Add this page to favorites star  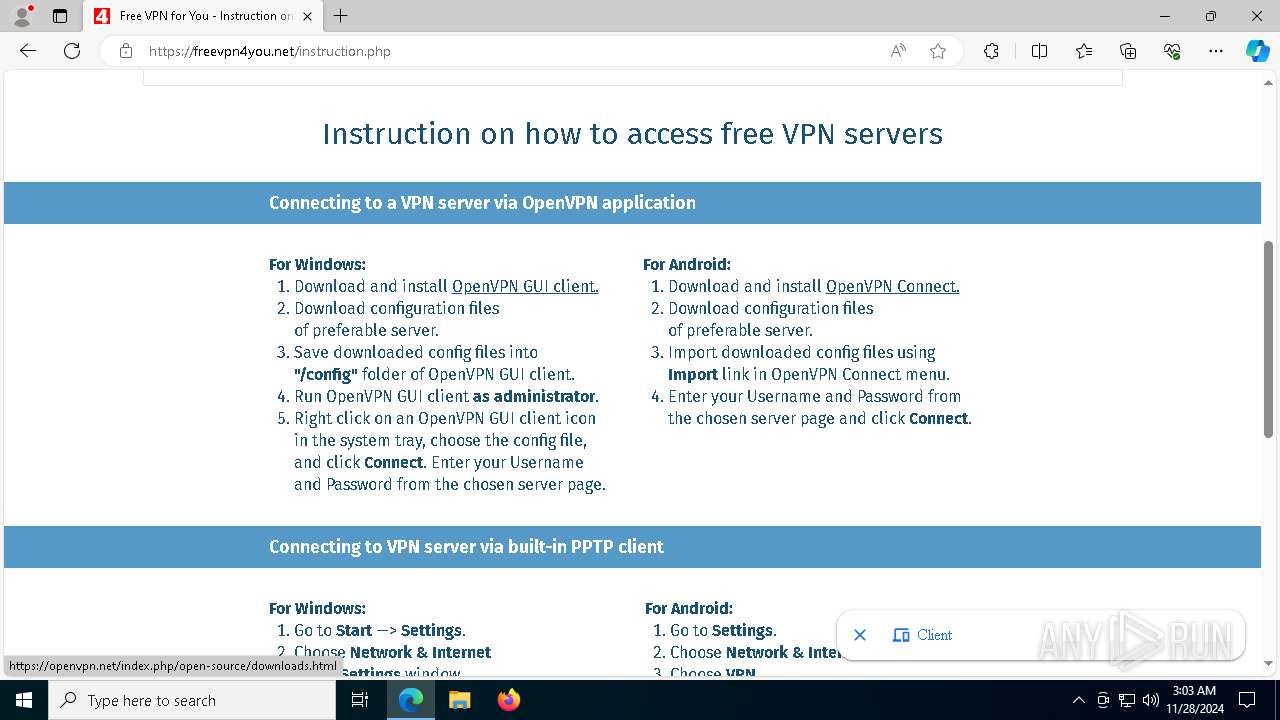tap(938, 51)
